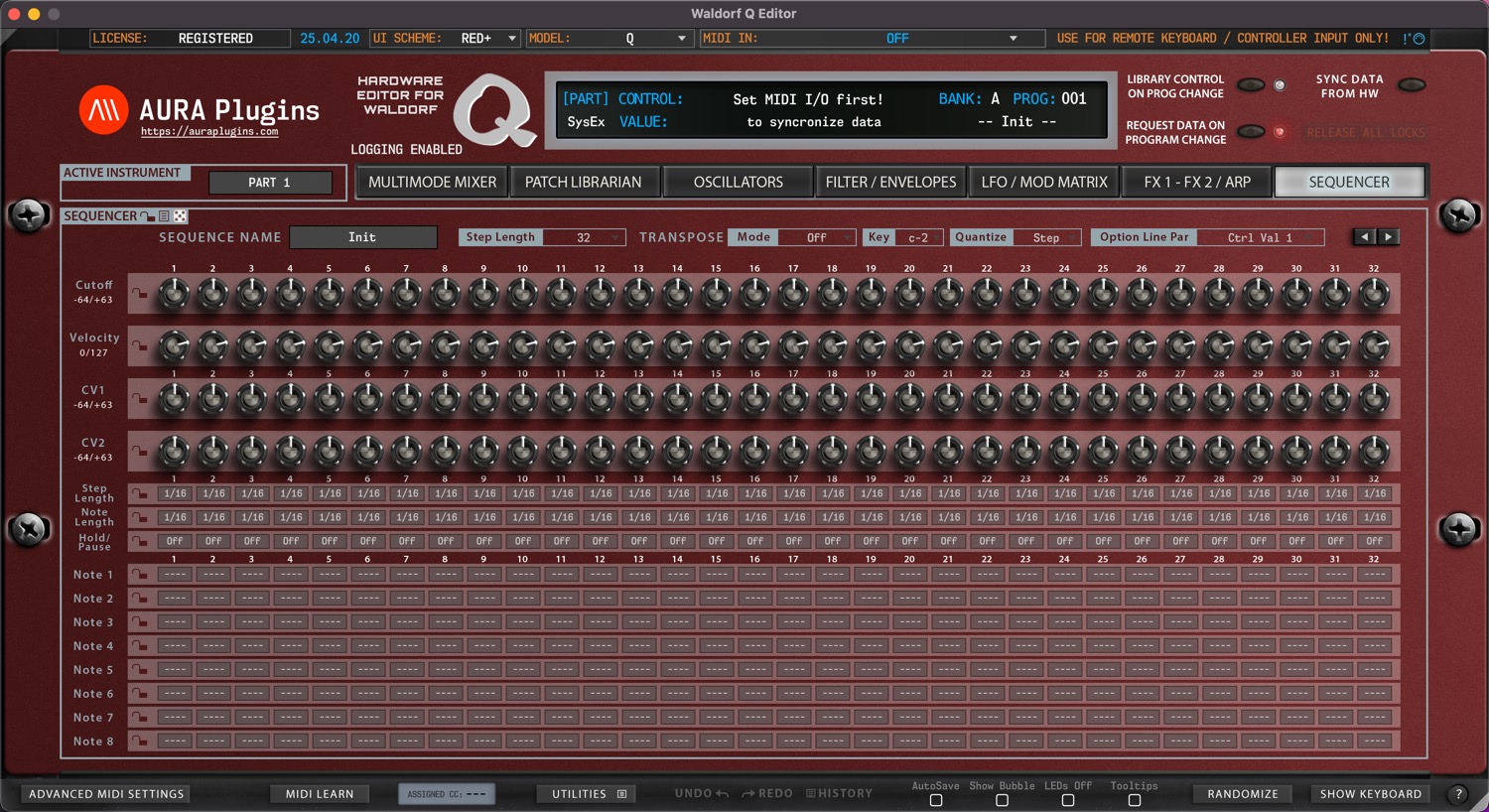Screen dimensions: 1489x812
Task: Adjust the Cutoff knob for step 1
Action: click(x=174, y=294)
